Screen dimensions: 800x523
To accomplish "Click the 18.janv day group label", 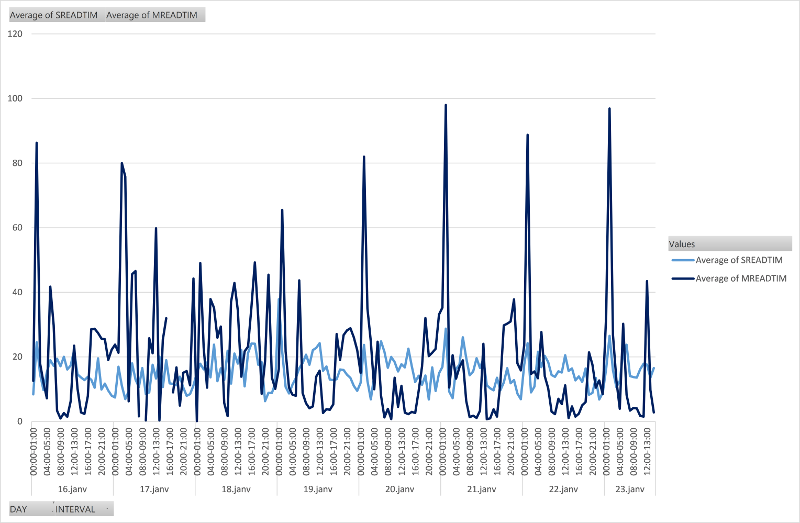I will click(235, 489).
